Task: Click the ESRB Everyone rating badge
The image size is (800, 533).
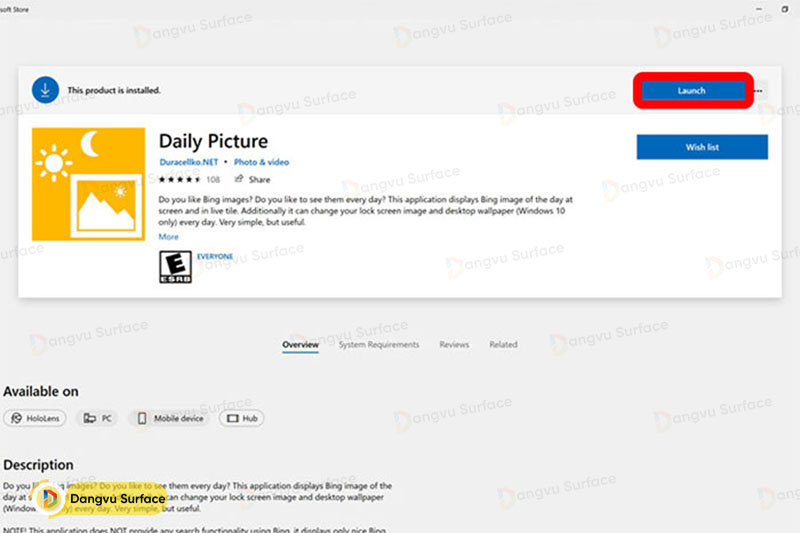Action: (x=176, y=267)
